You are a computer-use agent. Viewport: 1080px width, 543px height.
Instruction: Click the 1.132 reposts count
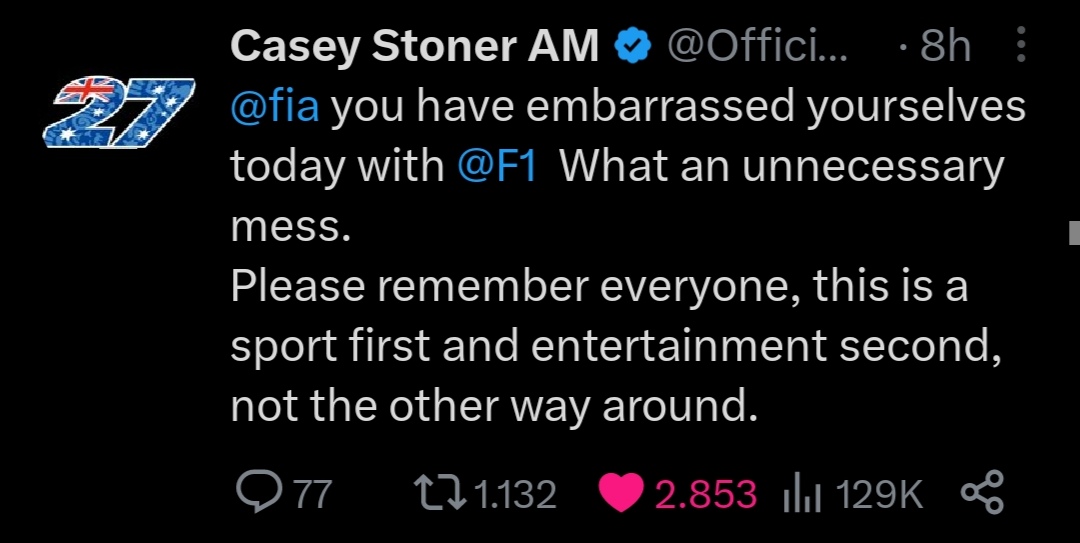click(515, 494)
